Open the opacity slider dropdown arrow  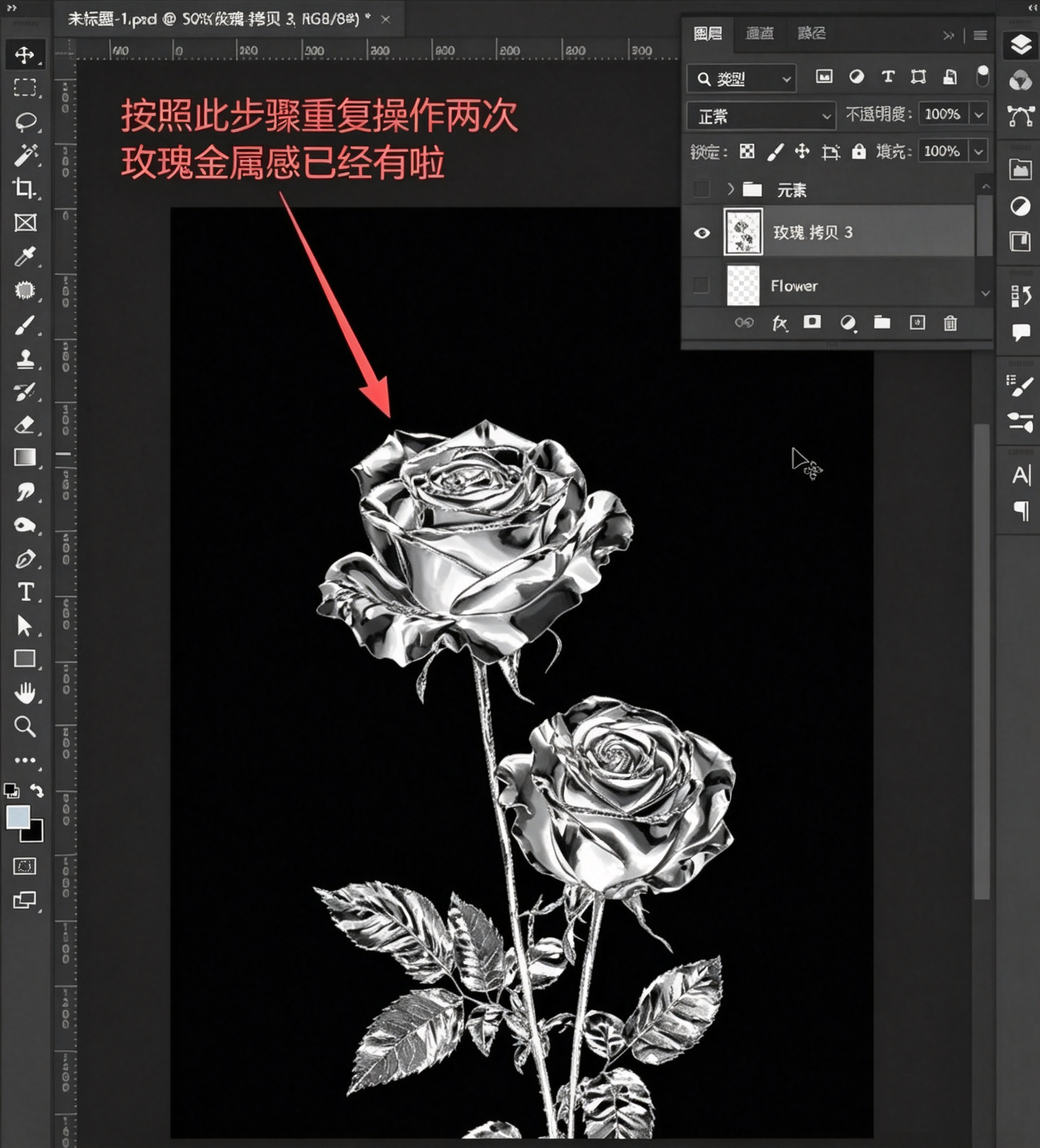click(x=979, y=114)
